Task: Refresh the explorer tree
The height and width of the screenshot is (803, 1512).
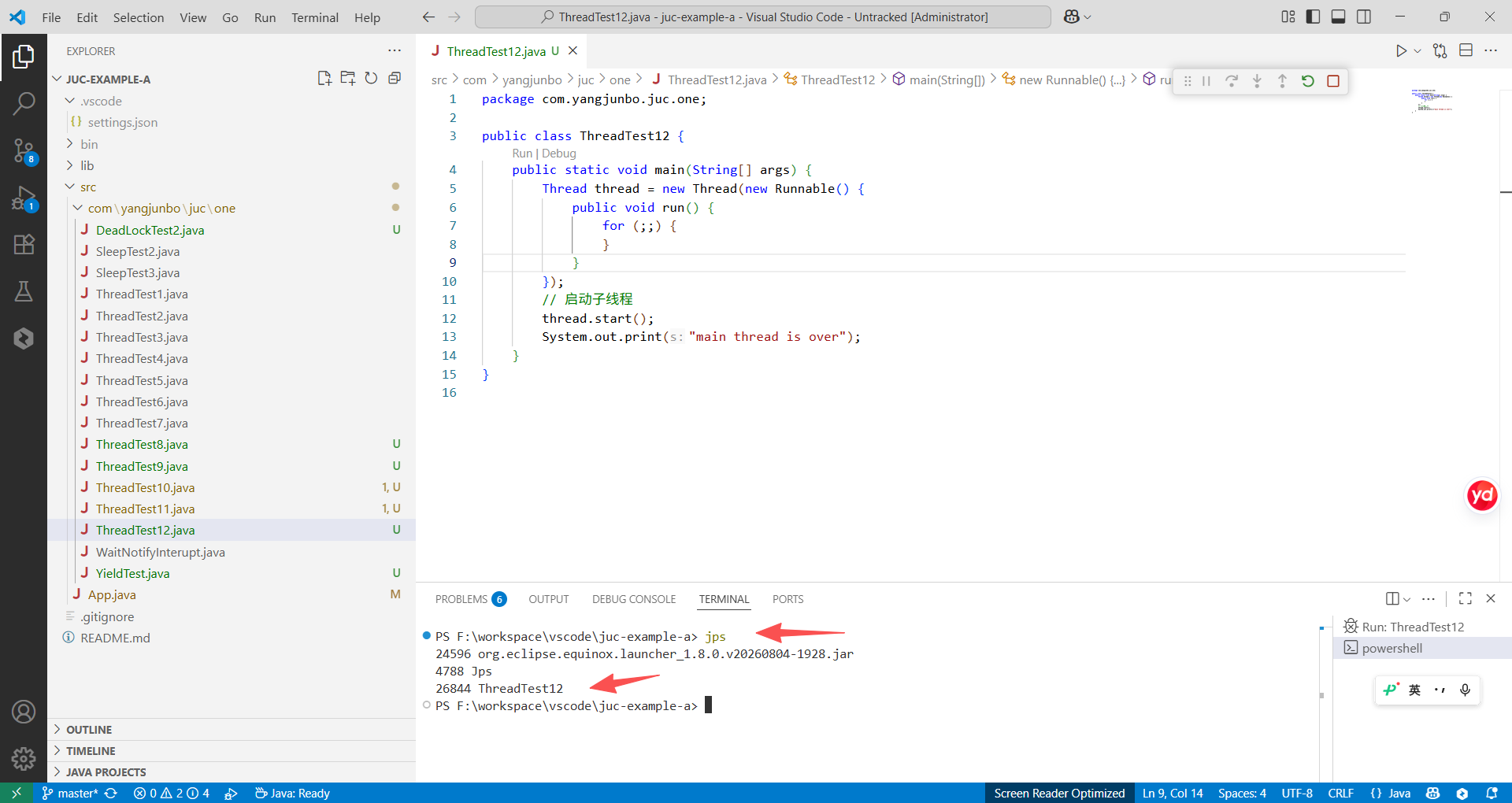Action: [371, 78]
